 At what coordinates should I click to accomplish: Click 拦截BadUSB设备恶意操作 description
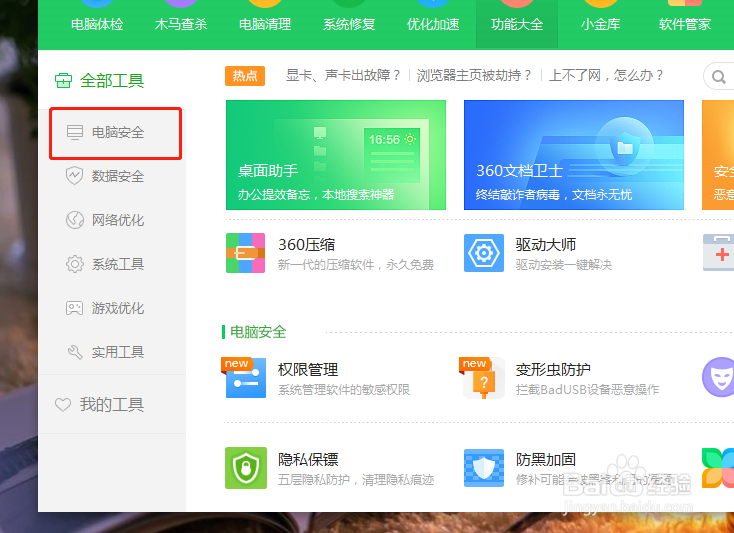(x=587, y=390)
